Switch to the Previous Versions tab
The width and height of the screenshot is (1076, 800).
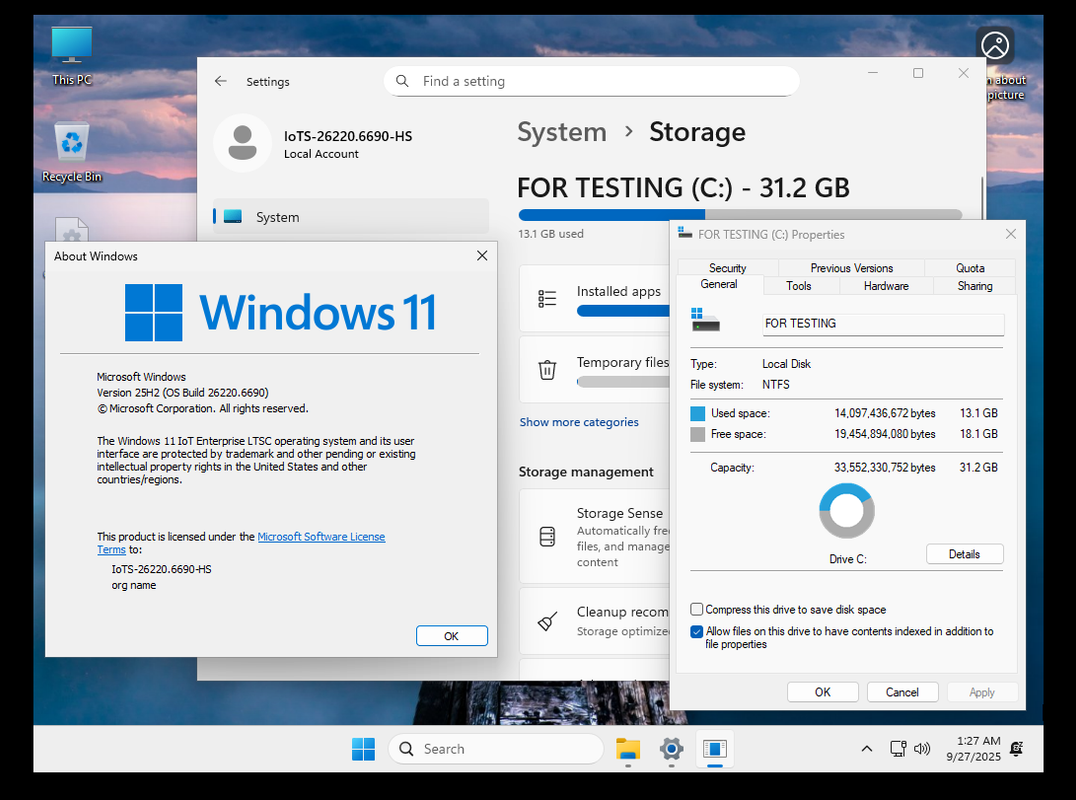tap(852, 268)
